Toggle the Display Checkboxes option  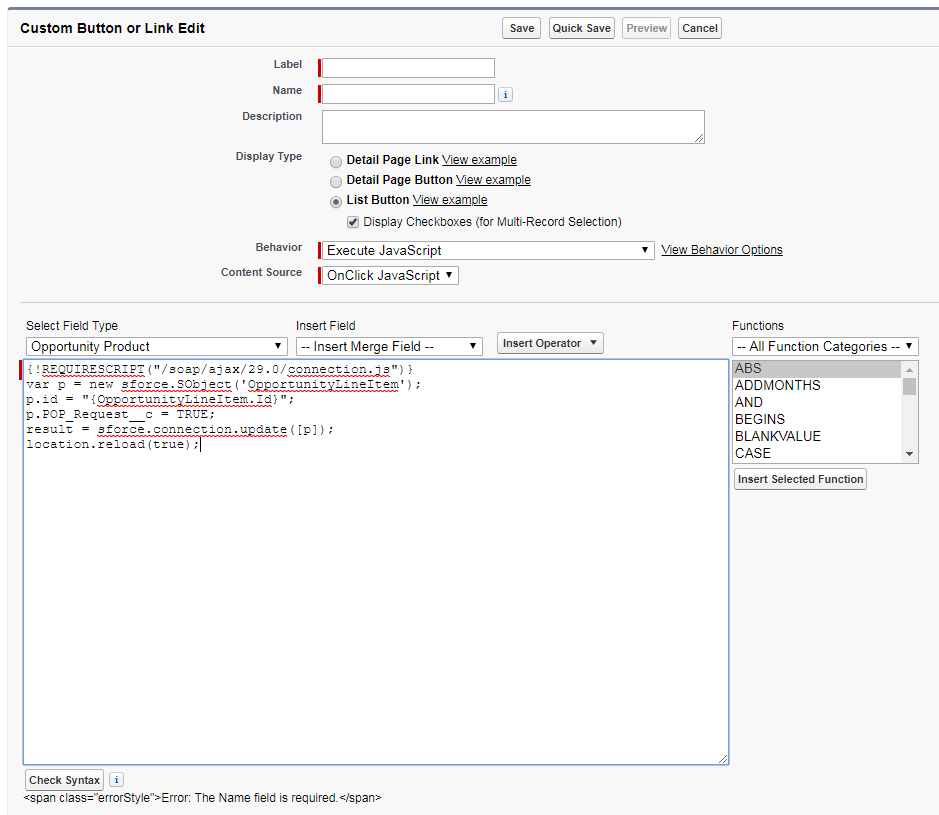coord(353,222)
